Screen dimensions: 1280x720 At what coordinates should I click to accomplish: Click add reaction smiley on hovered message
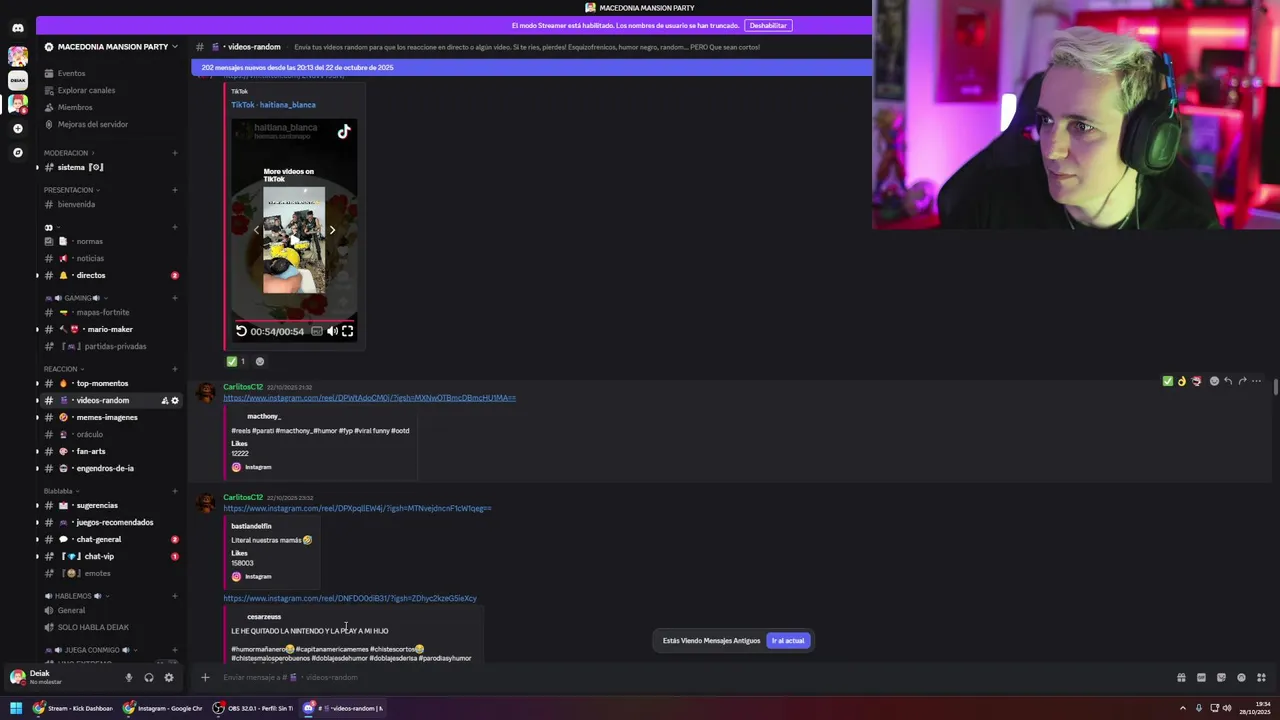pos(1214,381)
